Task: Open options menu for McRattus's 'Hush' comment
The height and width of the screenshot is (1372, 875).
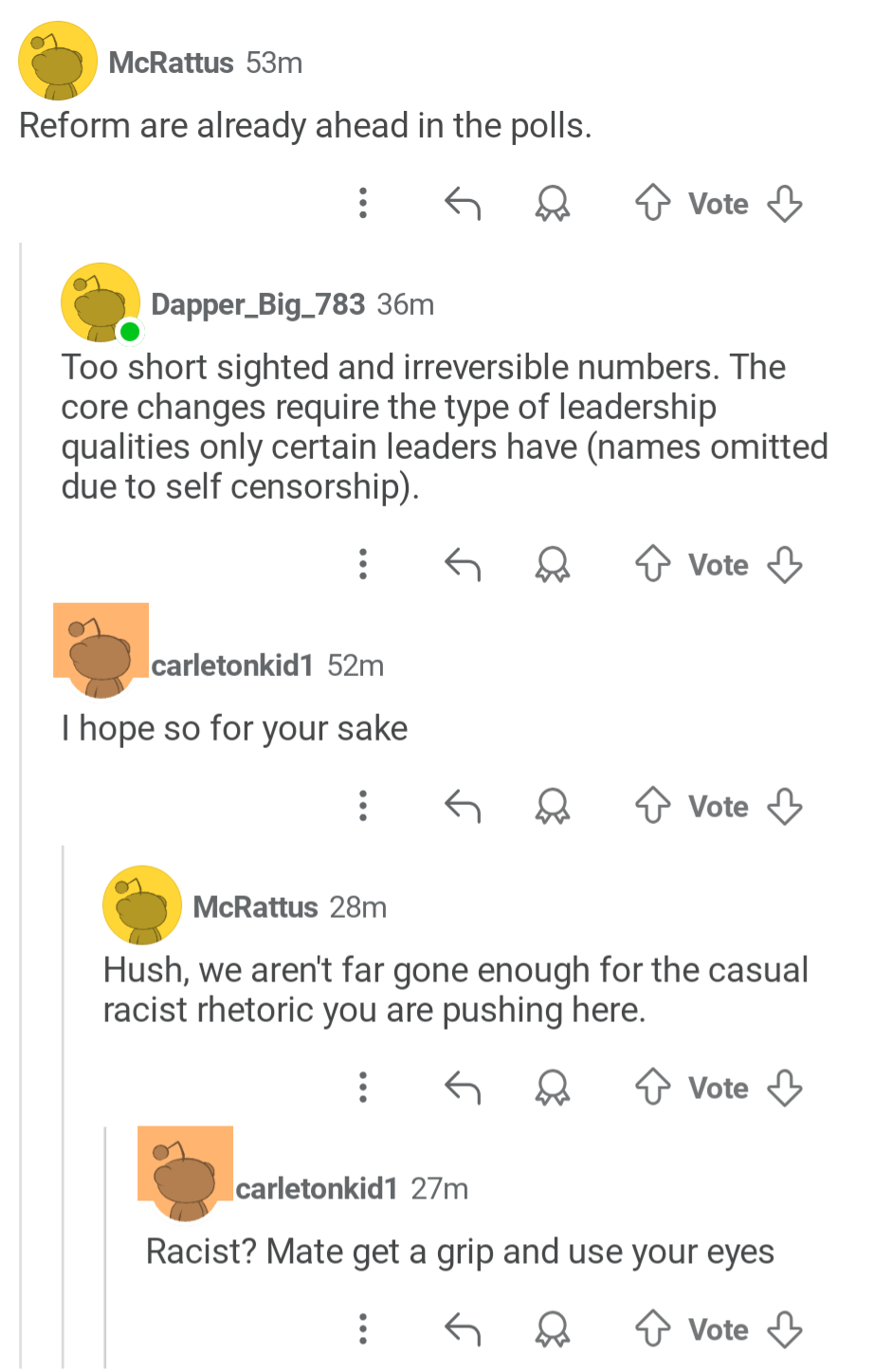Action: [362, 1087]
